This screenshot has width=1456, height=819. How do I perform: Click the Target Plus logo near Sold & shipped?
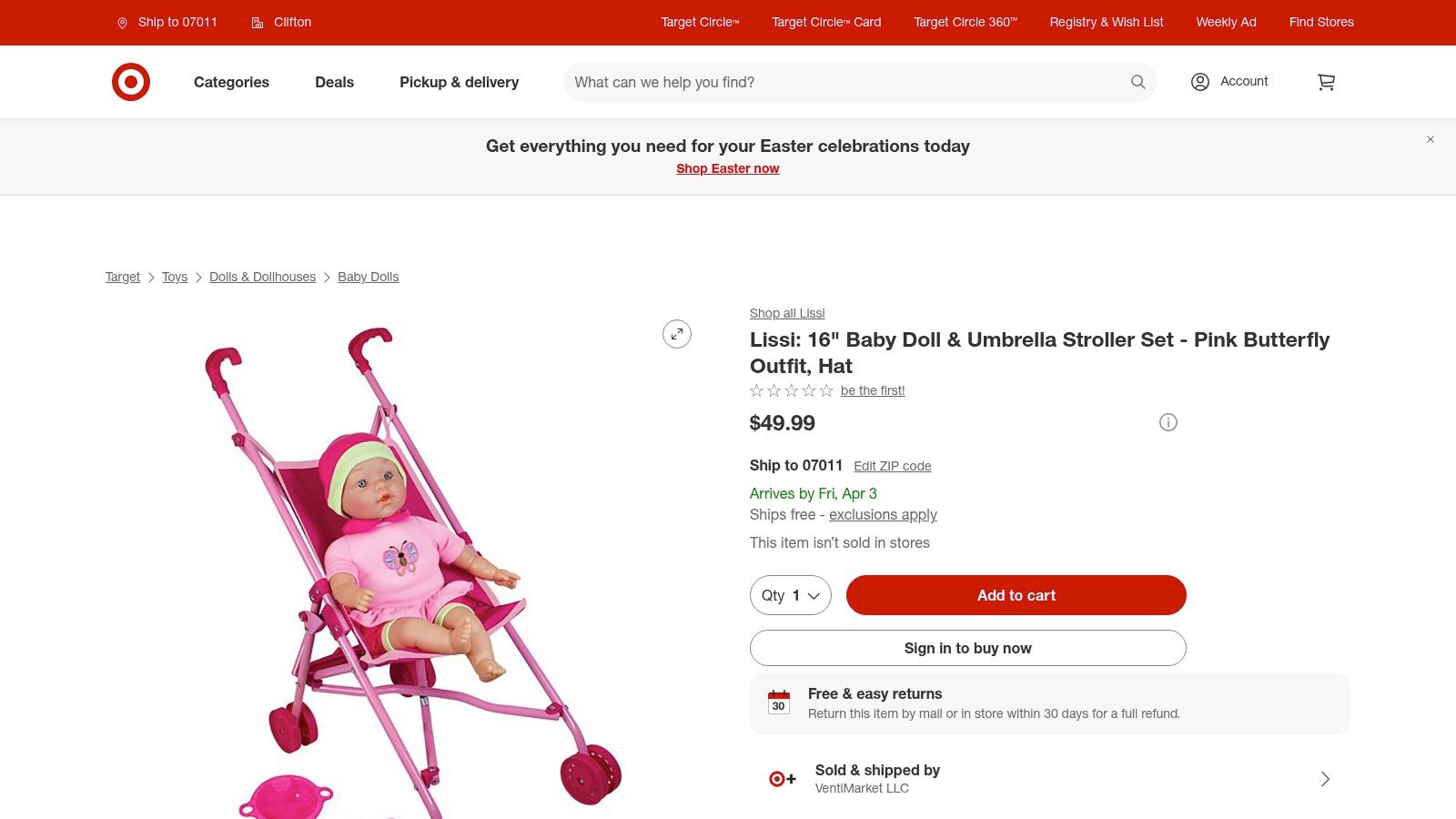tap(781, 778)
